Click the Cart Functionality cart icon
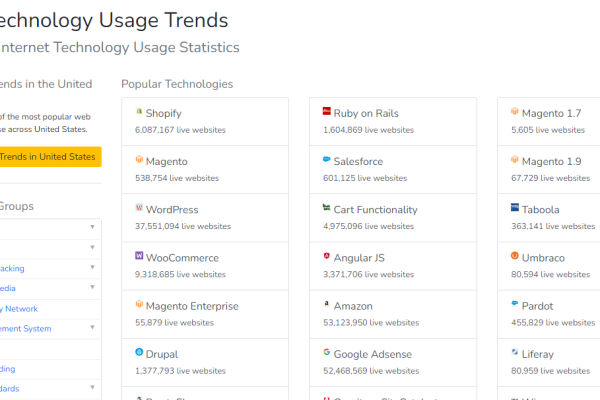Screen dimensions: 600x400 coord(326,207)
